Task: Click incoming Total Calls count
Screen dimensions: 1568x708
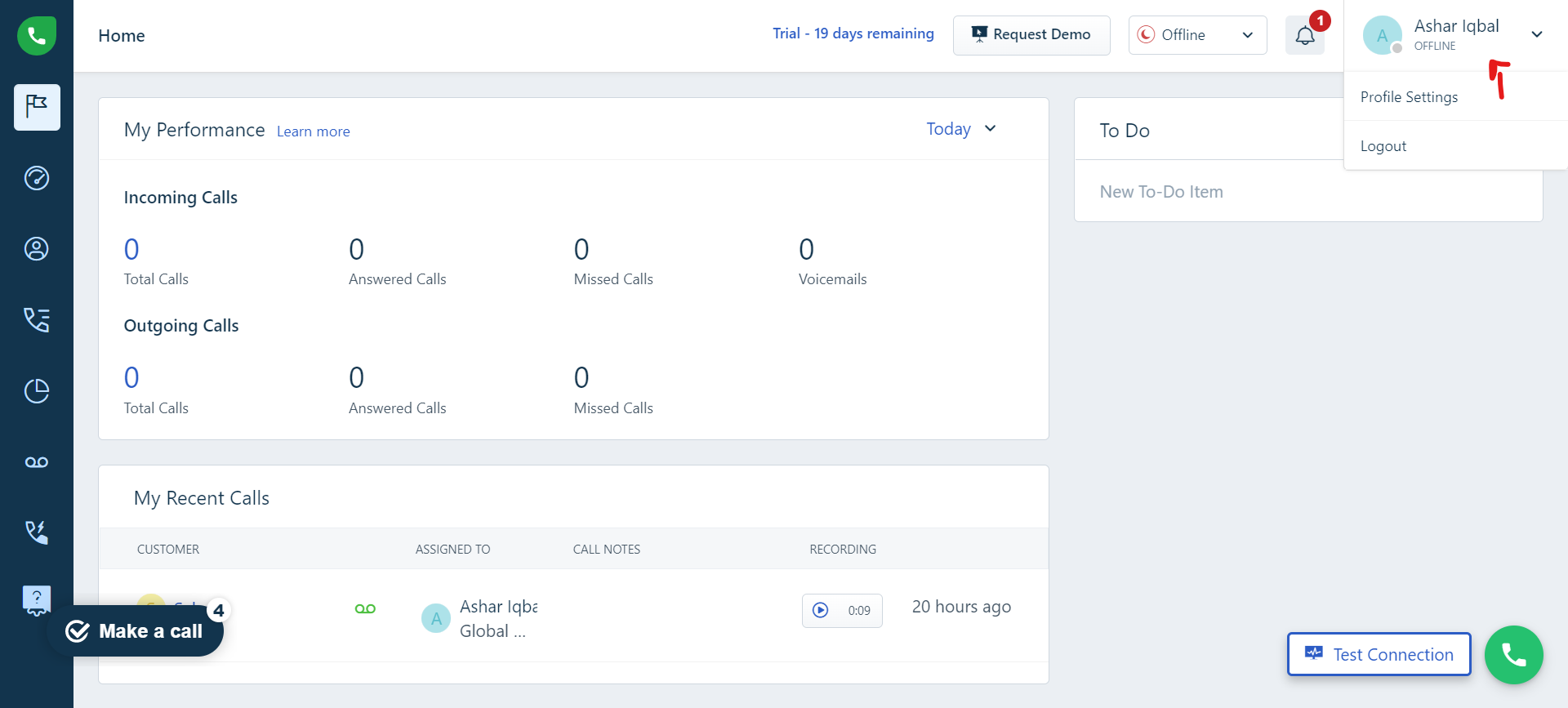Action: pos(131,249)
